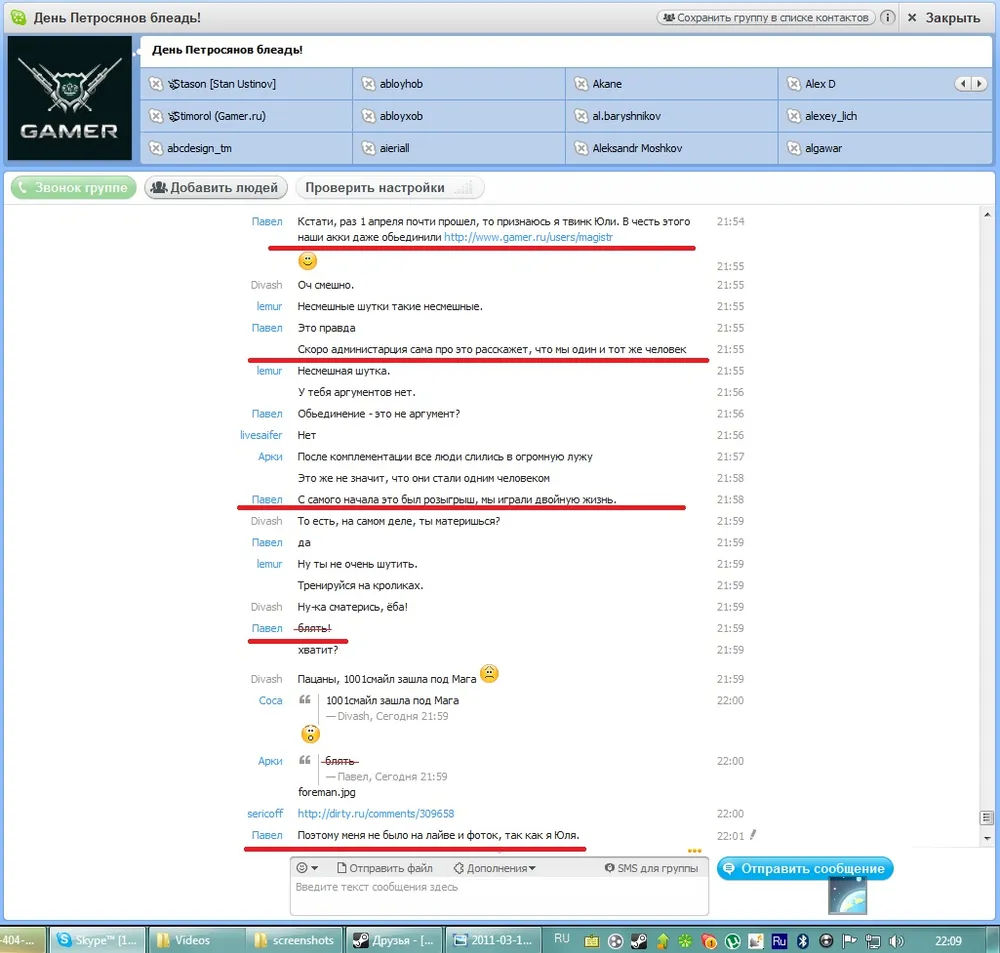Remove Alex D from the group
This screenshot has height=953, width=1000.
point(793,84)
